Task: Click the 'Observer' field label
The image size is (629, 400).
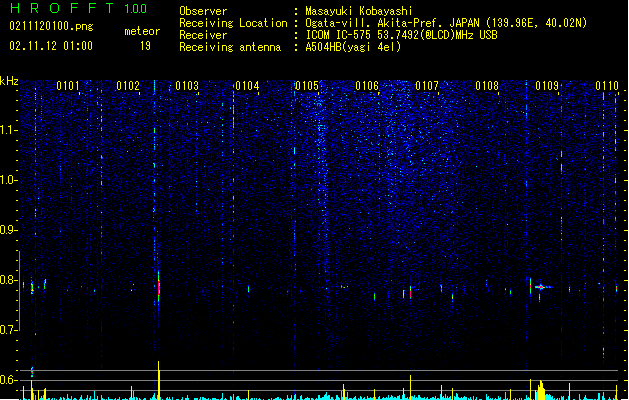Action: coord(203,11)
